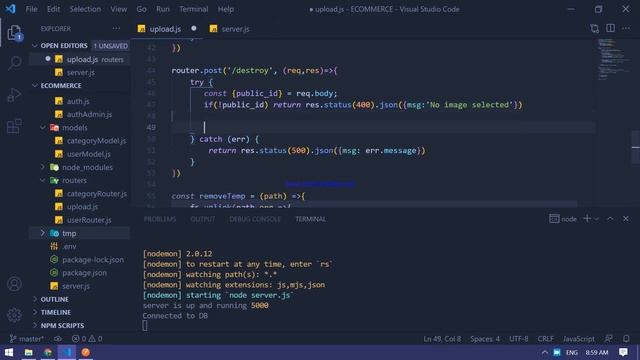The image size is (640, 360).
Task: Open the Help menu
Action: [x=225, y=9]
